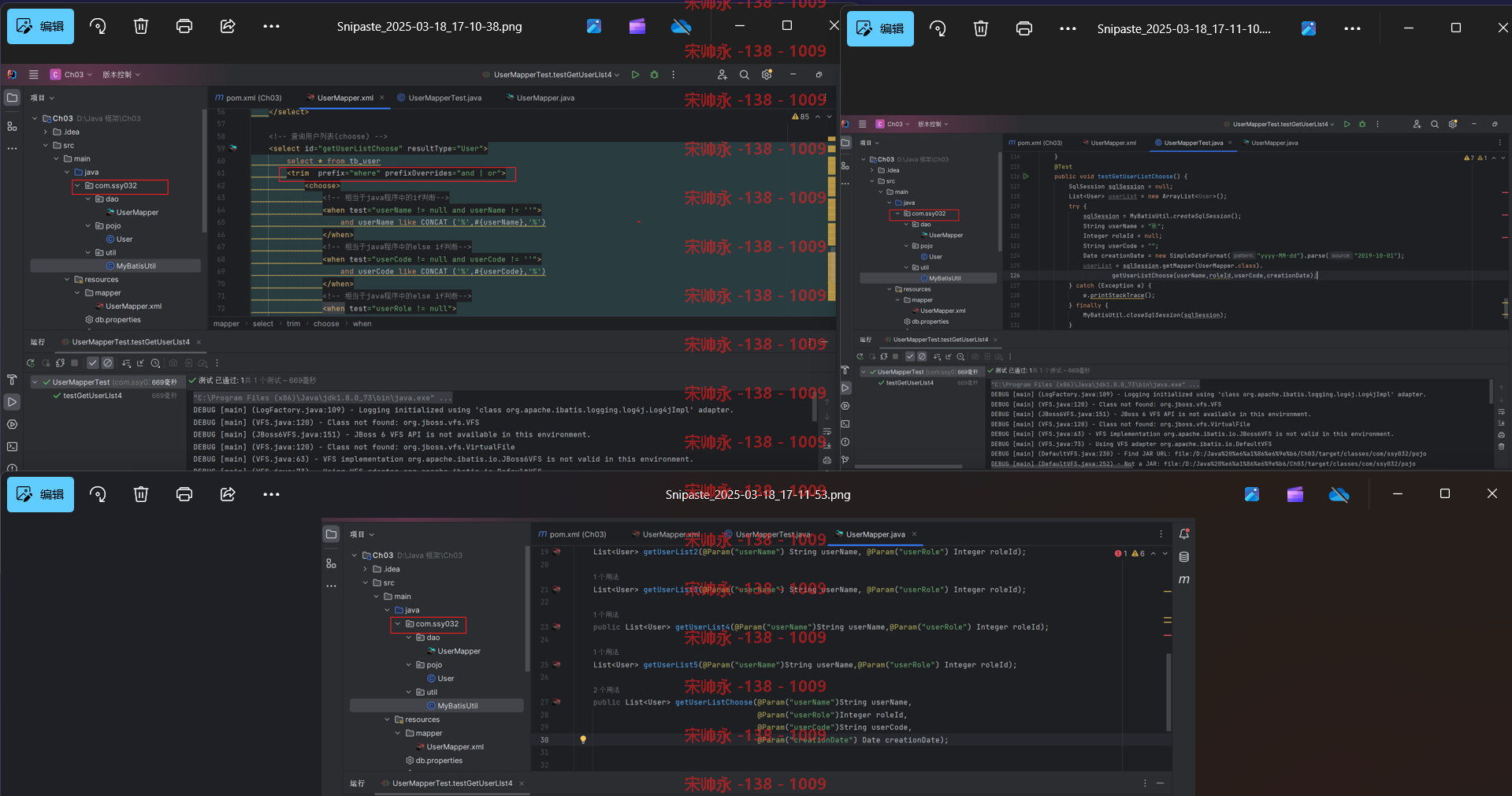Rotate the 17-11-53 image
The image size is (1512, 796).
[98, 494]
